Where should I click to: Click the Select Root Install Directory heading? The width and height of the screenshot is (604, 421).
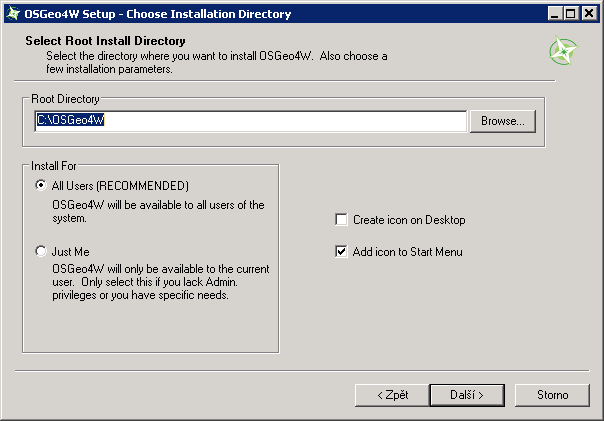105,41
